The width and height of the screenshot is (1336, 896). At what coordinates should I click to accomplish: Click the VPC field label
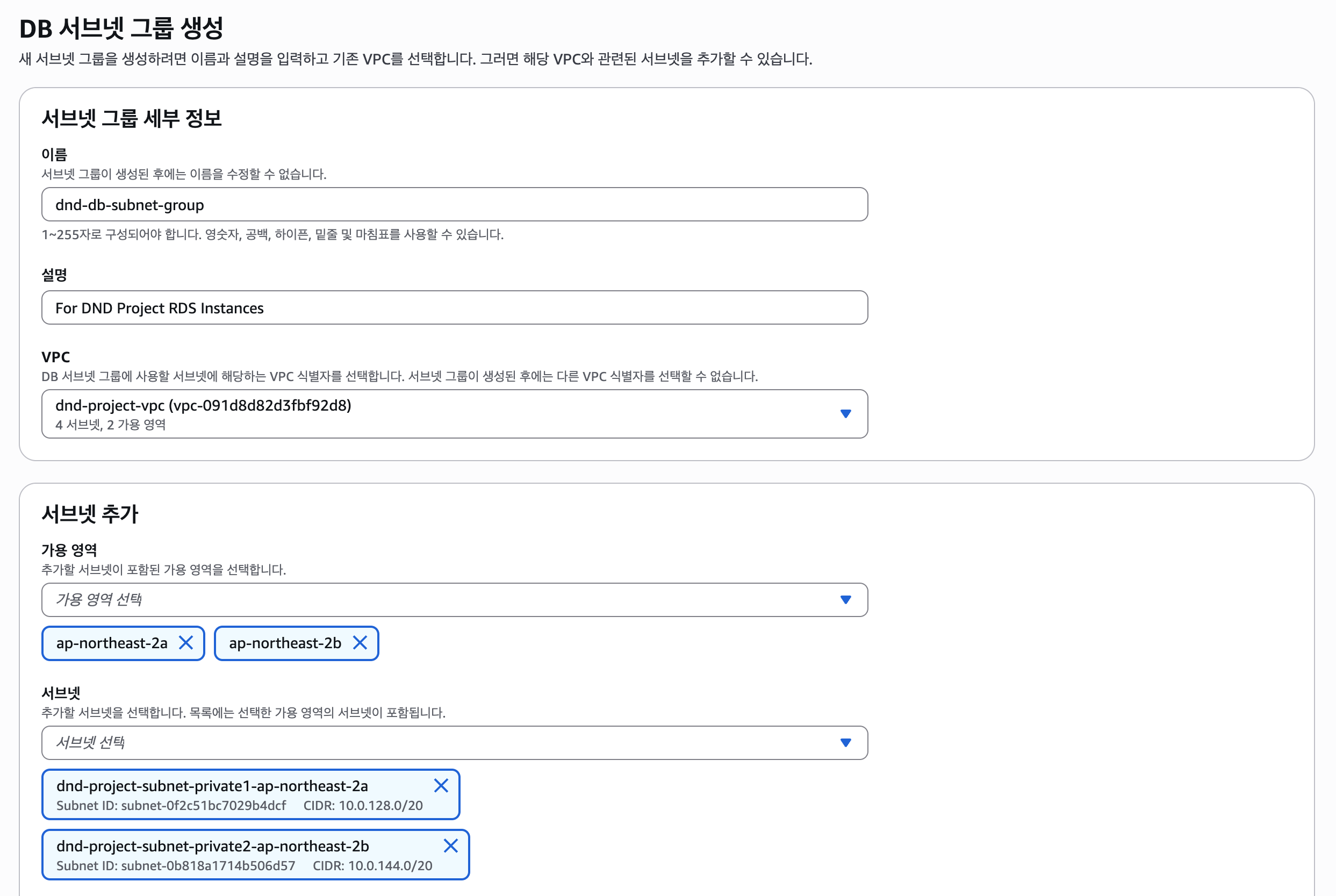pos(55,357)
